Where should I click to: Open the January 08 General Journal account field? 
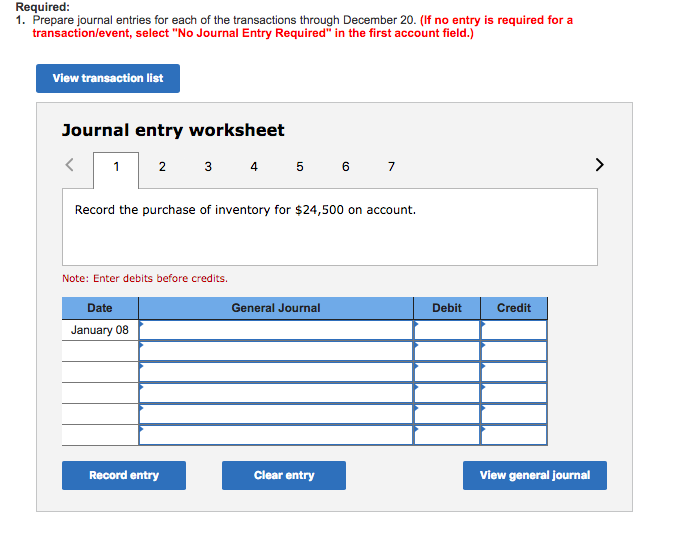click(x=276, y=330)
